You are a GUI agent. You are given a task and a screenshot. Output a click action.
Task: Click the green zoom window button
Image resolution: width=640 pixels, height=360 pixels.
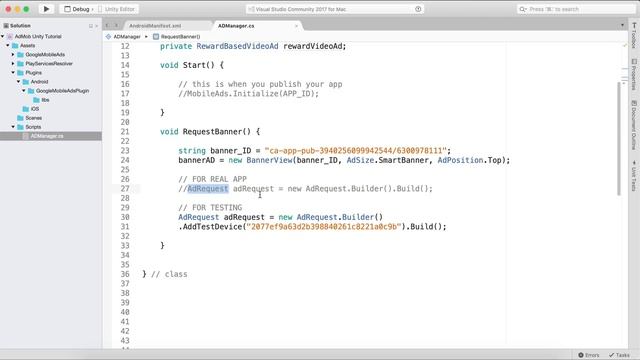pyautogui.click(x=26, y=9)
